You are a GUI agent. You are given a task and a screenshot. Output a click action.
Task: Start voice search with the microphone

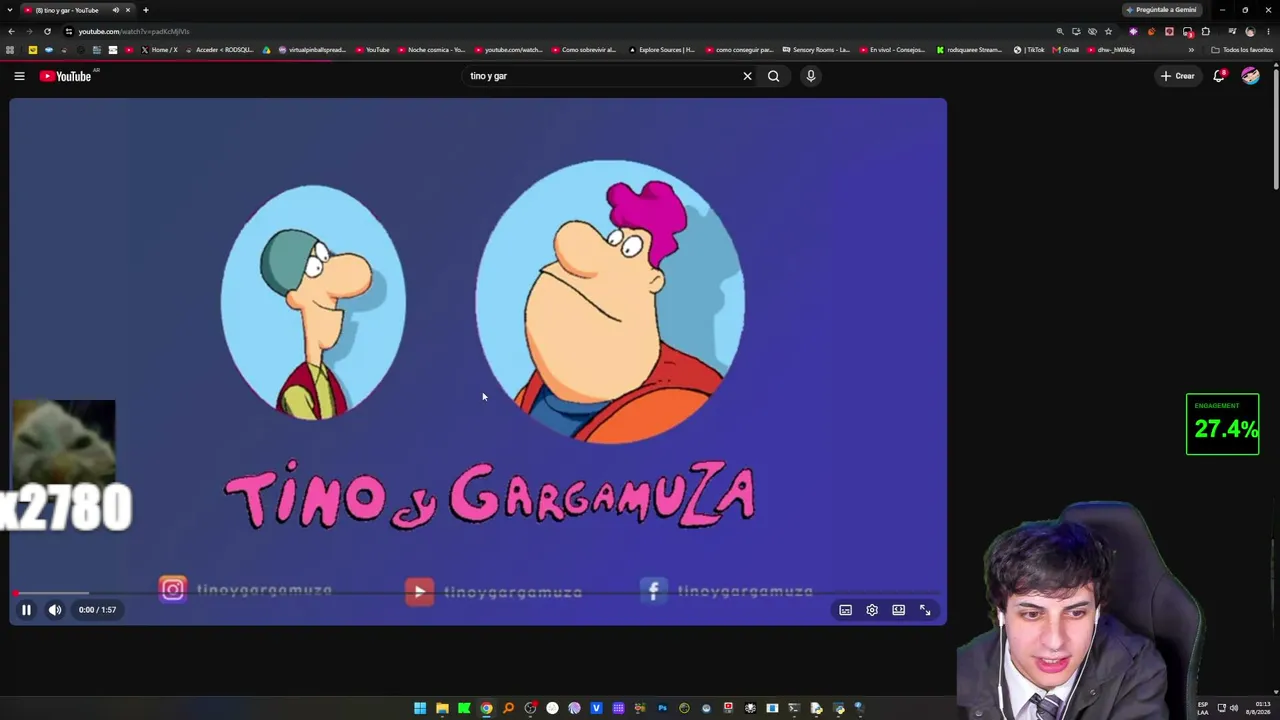pyautogui.click(x=811, y=76)
